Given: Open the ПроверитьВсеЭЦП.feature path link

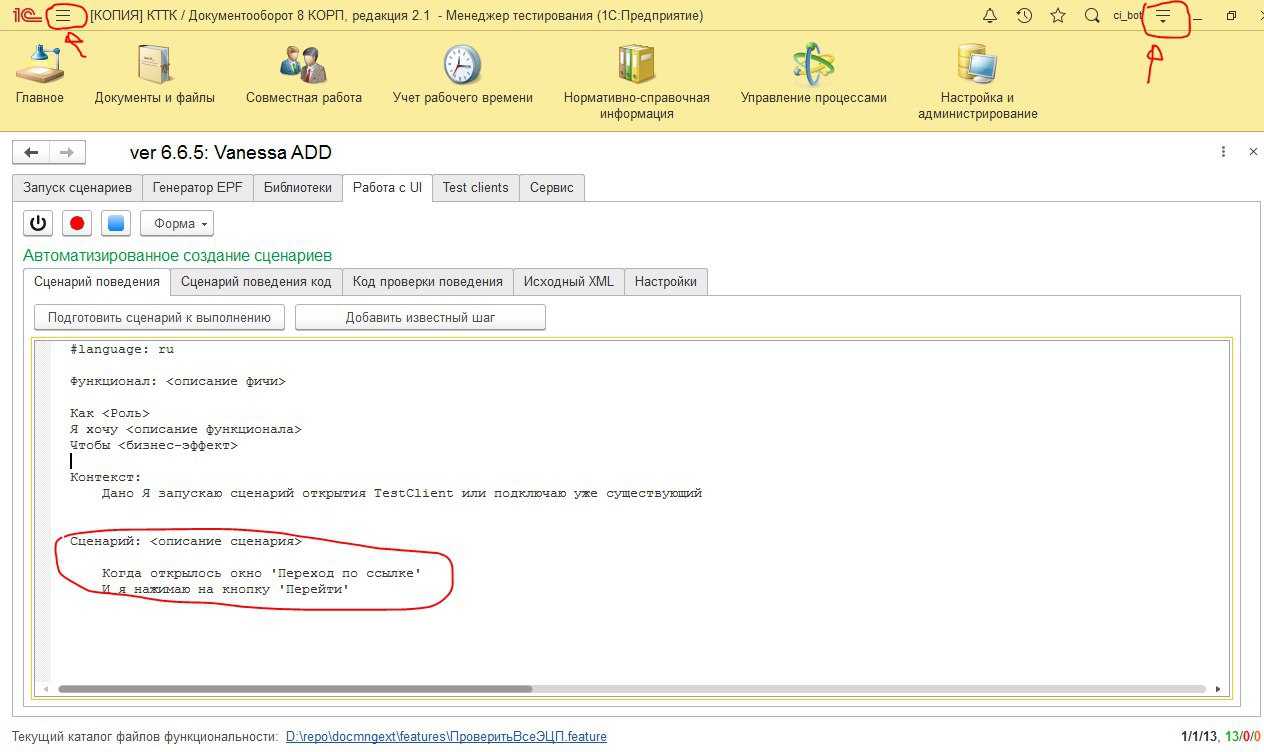Looking at the screenshot, I should coord(446,737).
